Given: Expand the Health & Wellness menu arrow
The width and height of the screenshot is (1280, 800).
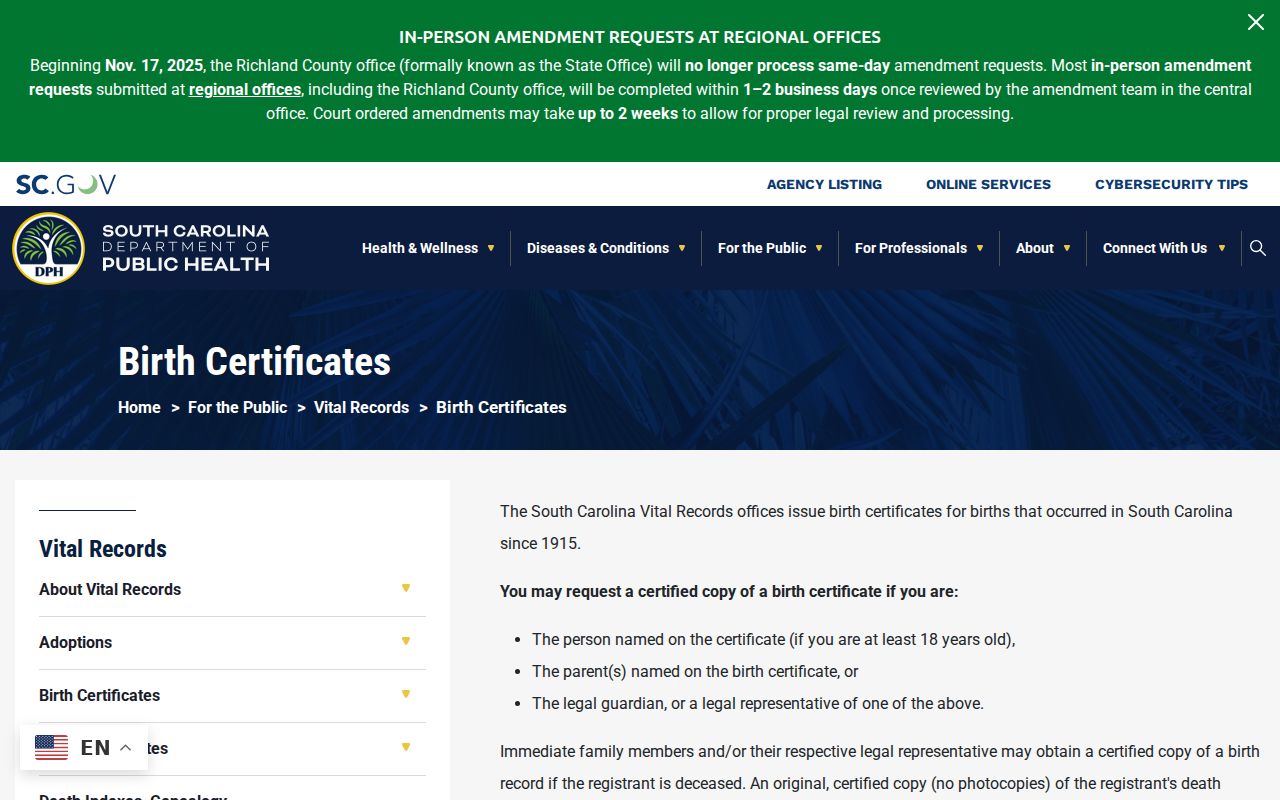Looking at the screenshot, I should pos(491,248).
